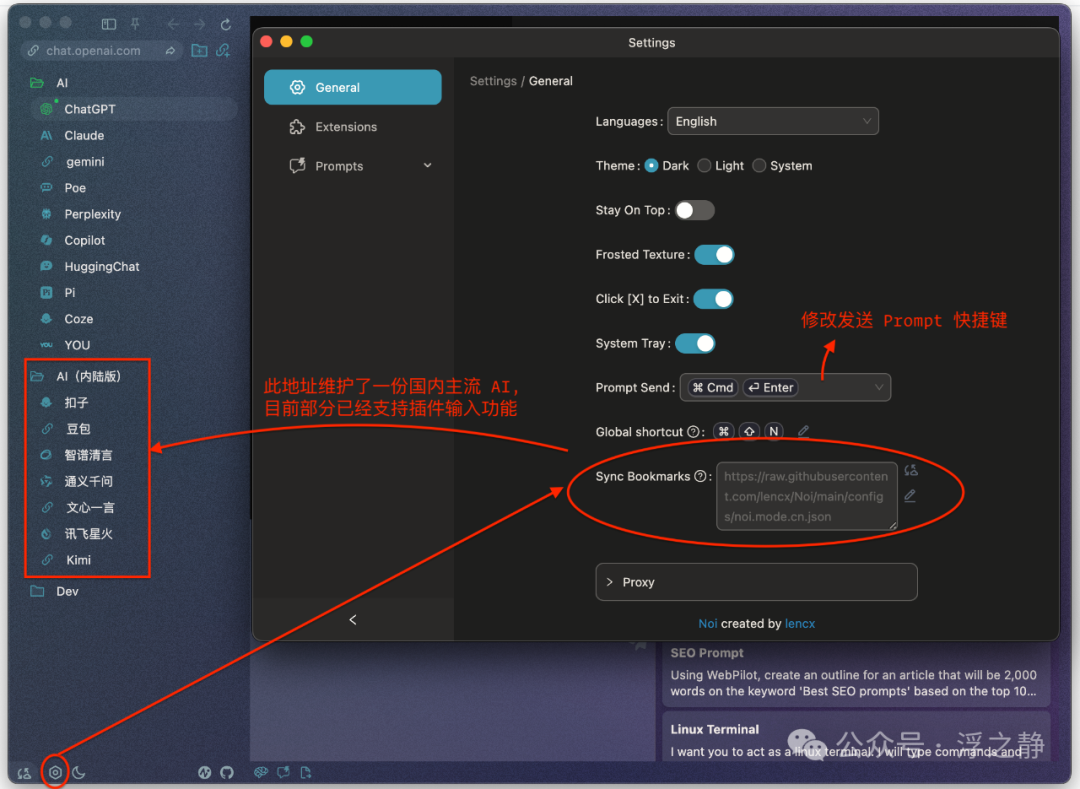Screen dimensions: 1080x789
Task: Toggle the sidebar panel icon in top toolbar
Action: click(x=109, y=24)
